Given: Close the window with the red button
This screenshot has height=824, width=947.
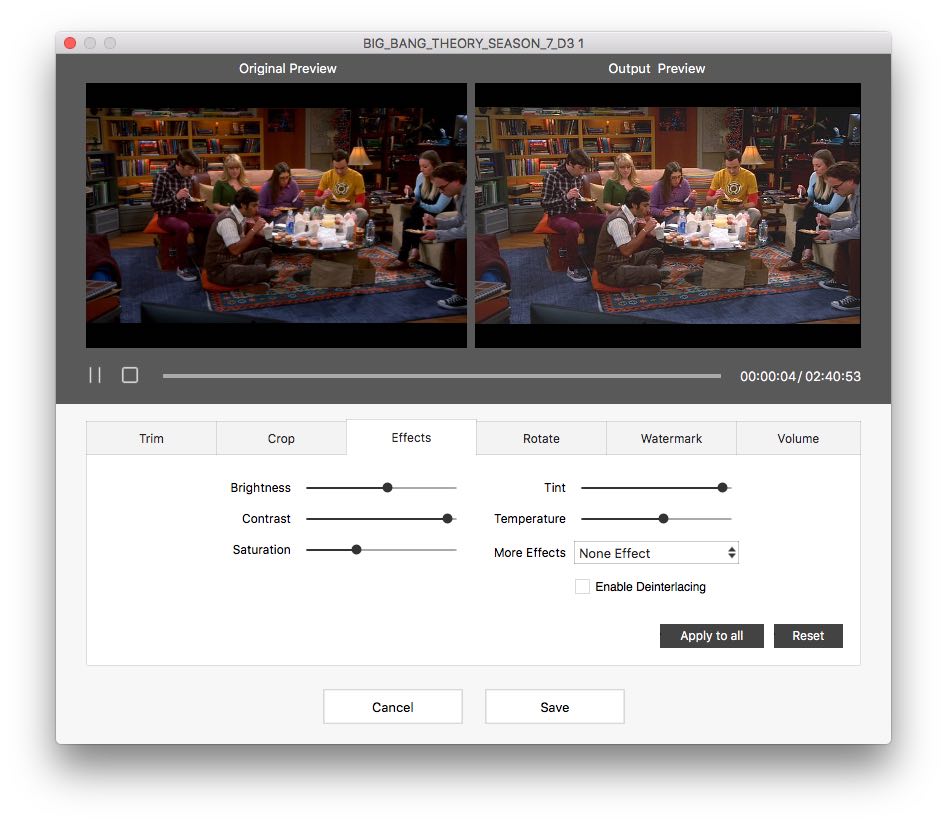Looking at the screenshot, I should [x=70, y=43].
